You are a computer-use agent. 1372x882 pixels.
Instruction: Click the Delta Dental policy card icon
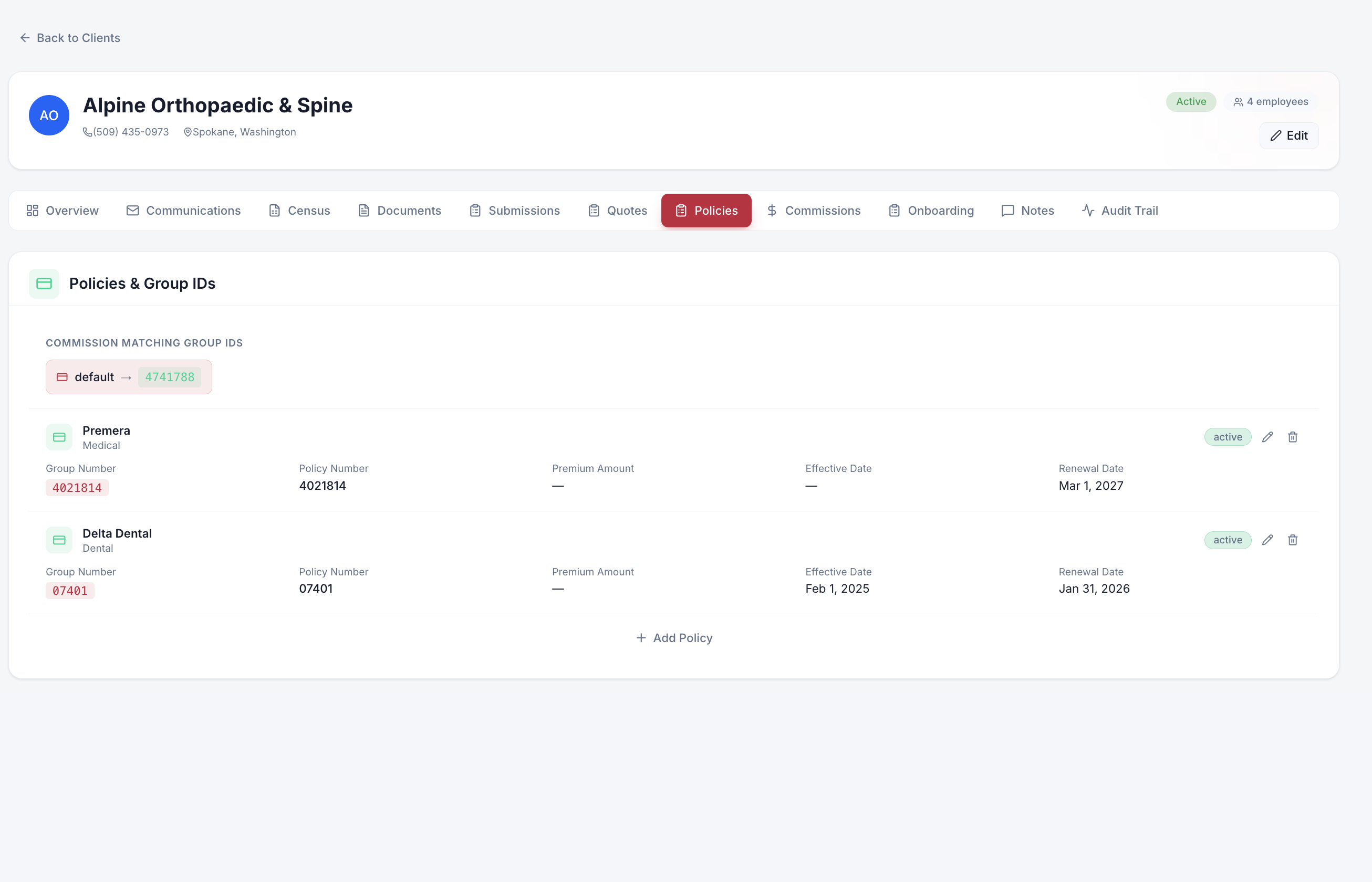59,540
